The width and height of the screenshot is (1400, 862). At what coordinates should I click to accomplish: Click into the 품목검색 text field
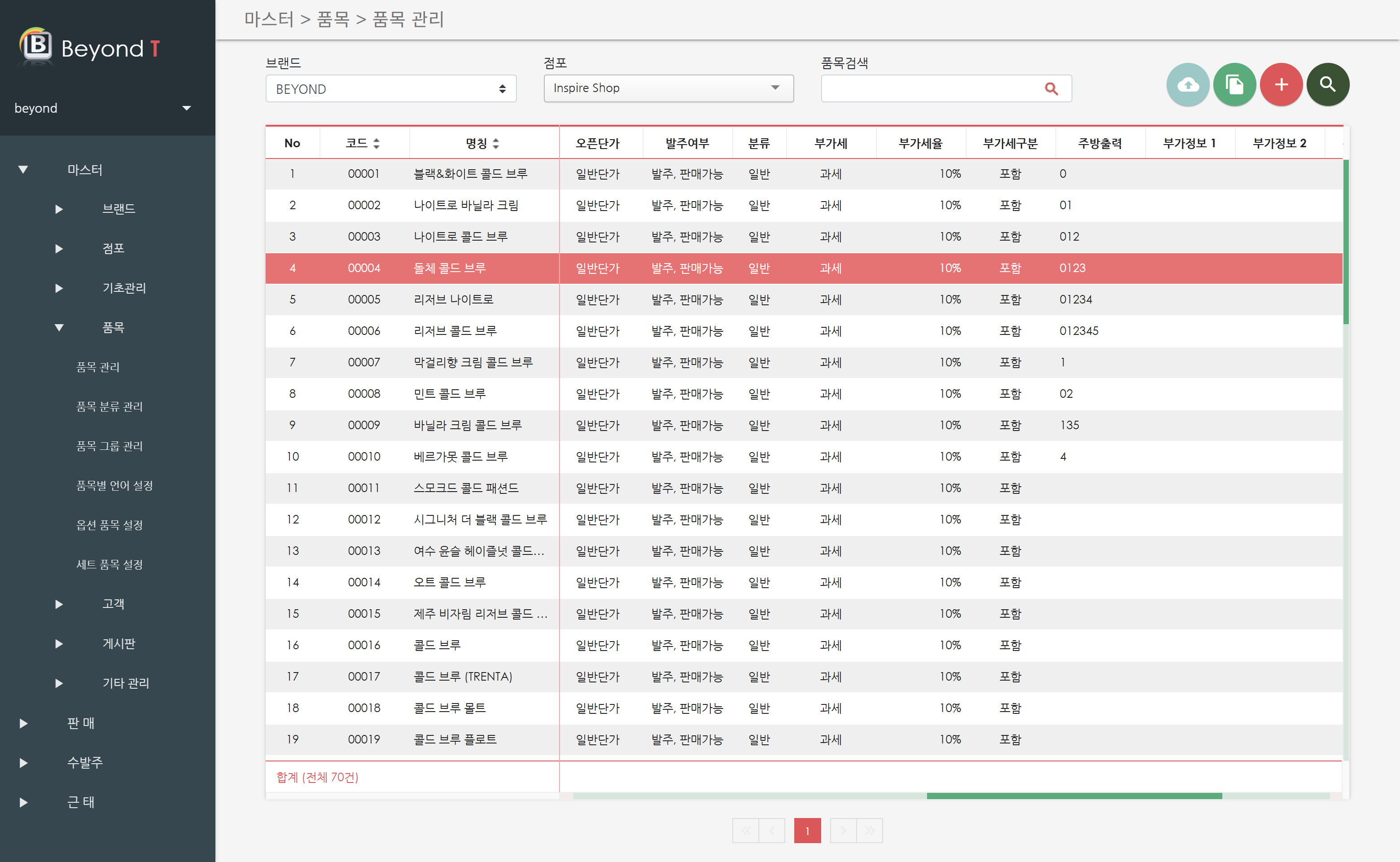click(x=929, y=89)
